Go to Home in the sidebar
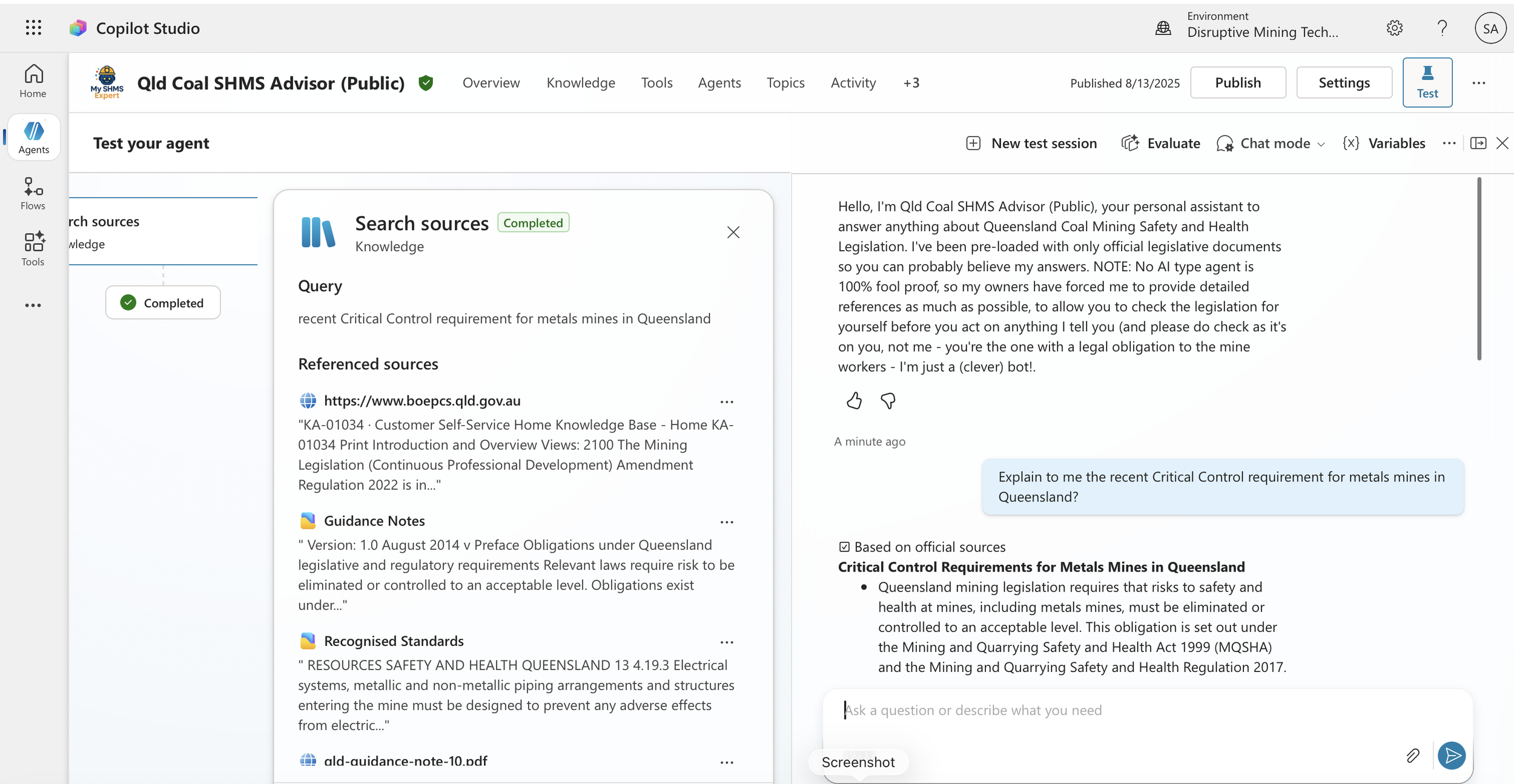The width and height of the screenshot is (1514, 784). 33,81
